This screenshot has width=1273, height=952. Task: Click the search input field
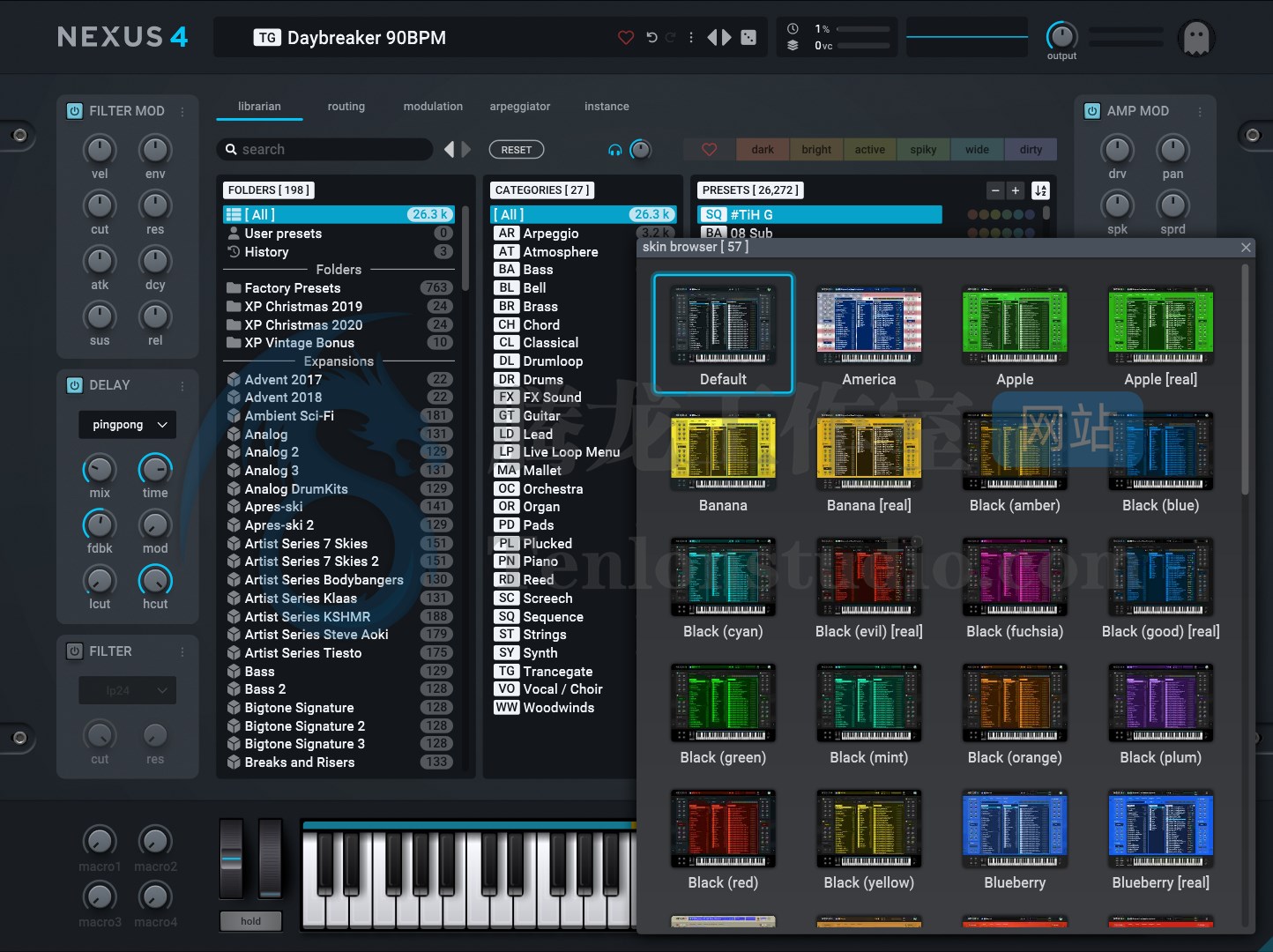[324, 150]
